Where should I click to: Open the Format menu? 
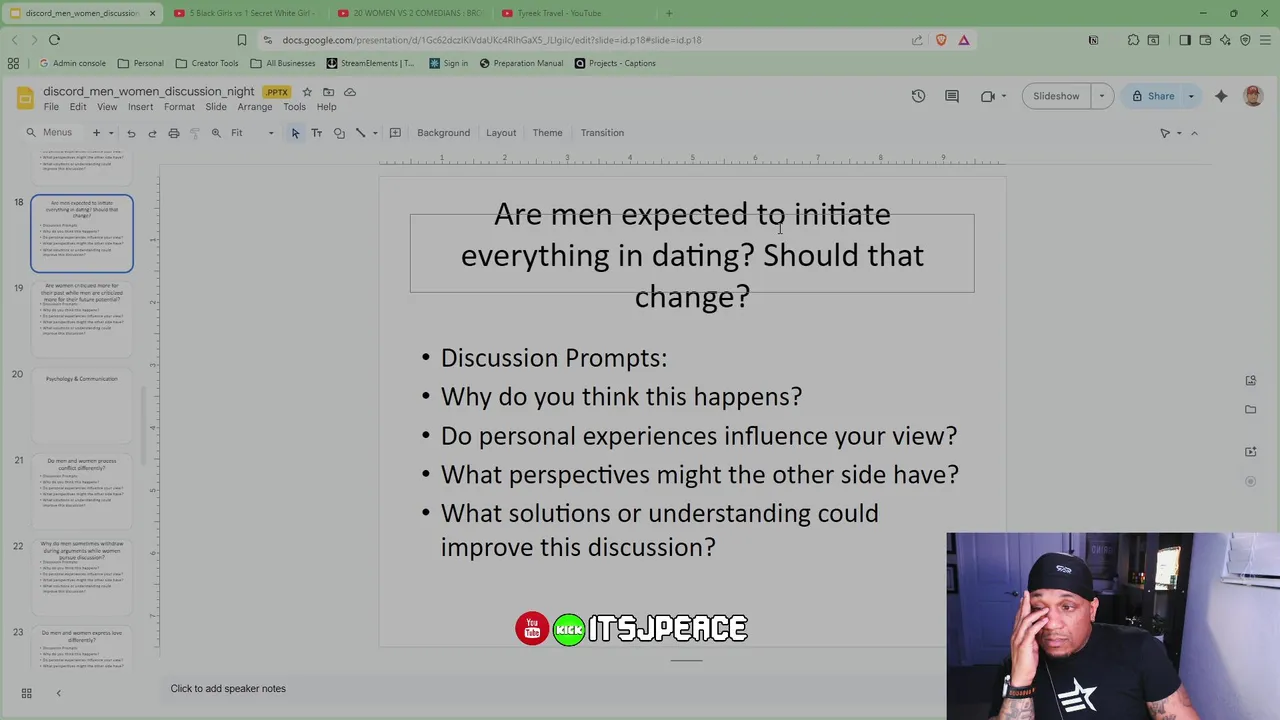tap(179, 107)
